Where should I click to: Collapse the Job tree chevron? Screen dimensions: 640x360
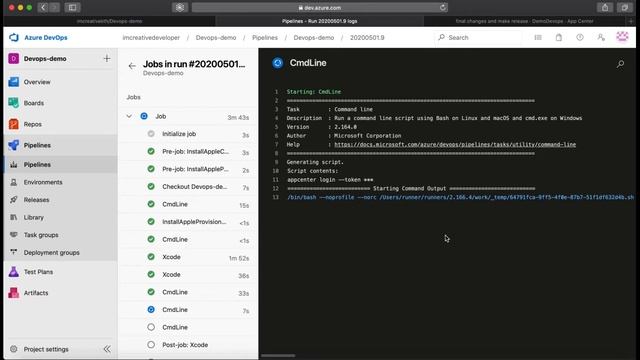tap(129, 116)
